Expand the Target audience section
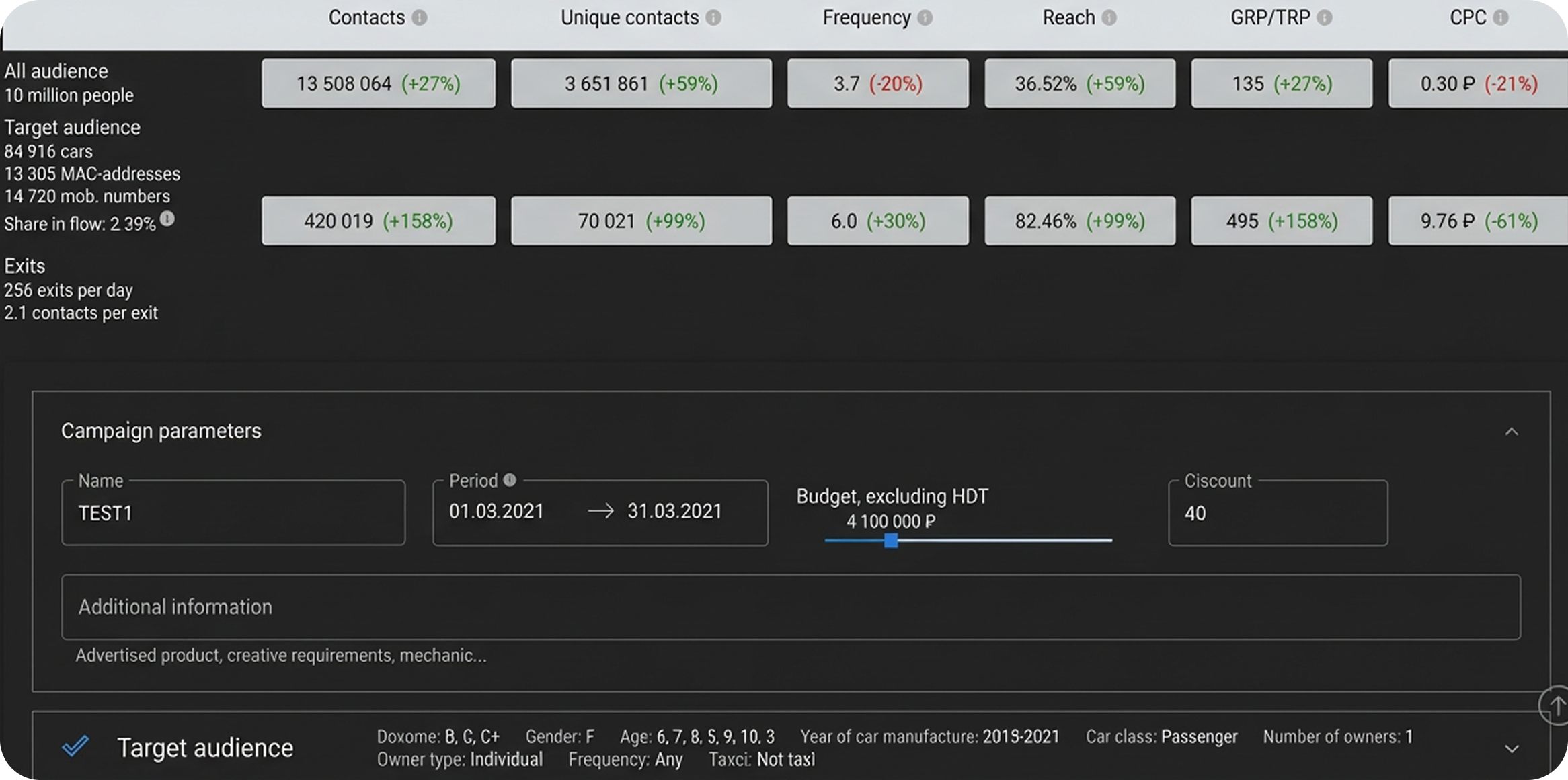1568x780 pixels. pyautogui.click(x=1512, y=749)
